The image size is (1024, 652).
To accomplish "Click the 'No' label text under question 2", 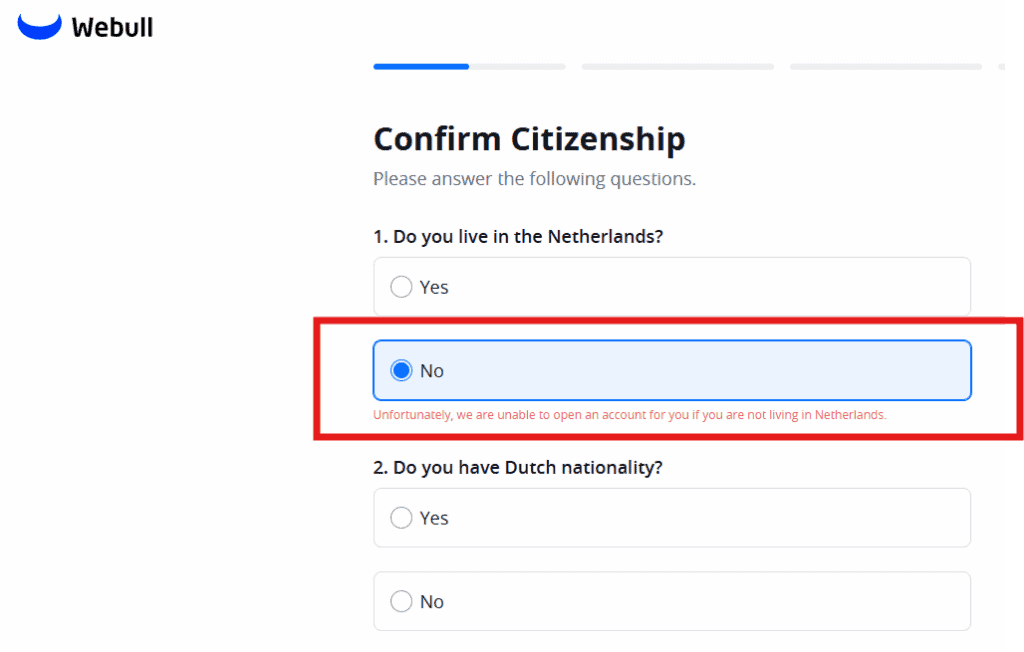I will point(432,602).
